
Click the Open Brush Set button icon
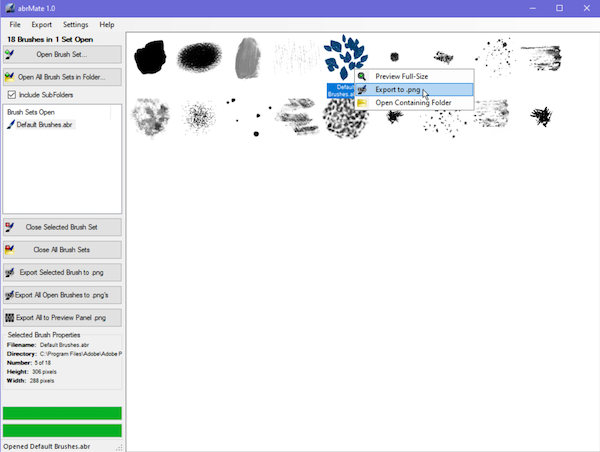tap(10, 54)
